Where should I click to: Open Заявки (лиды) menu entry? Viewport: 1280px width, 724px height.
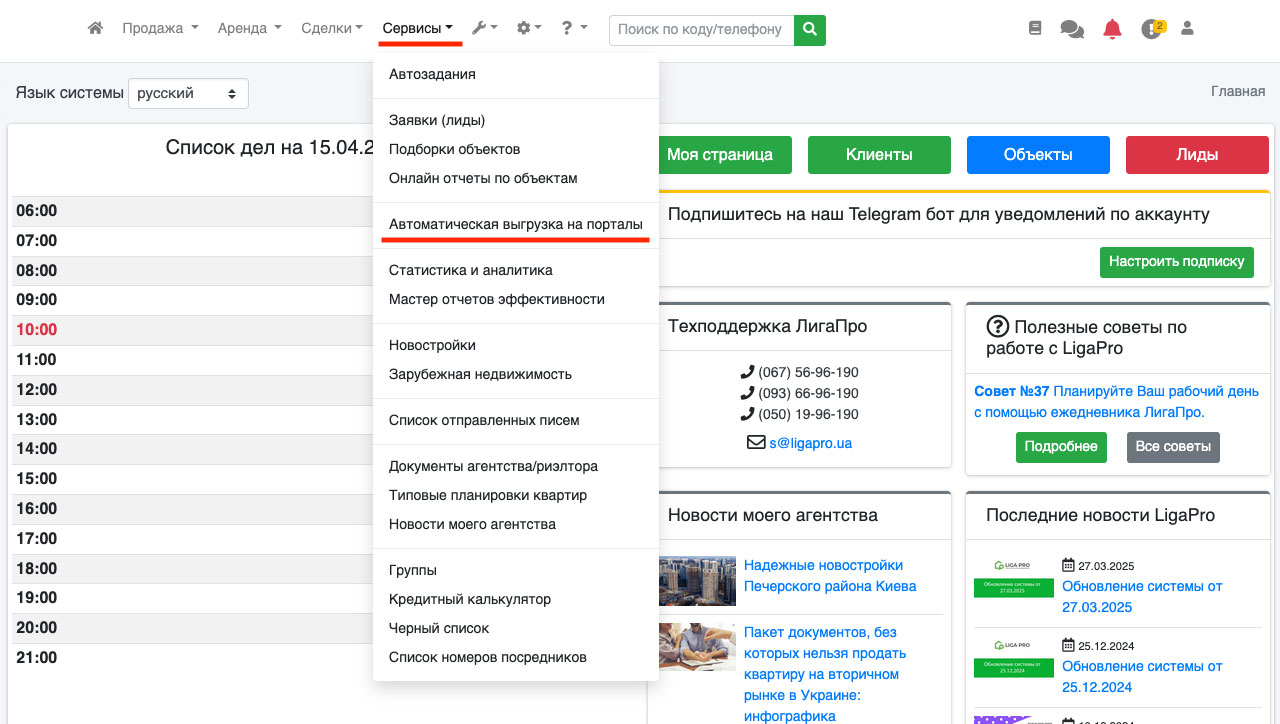click(x=437, y=120)
